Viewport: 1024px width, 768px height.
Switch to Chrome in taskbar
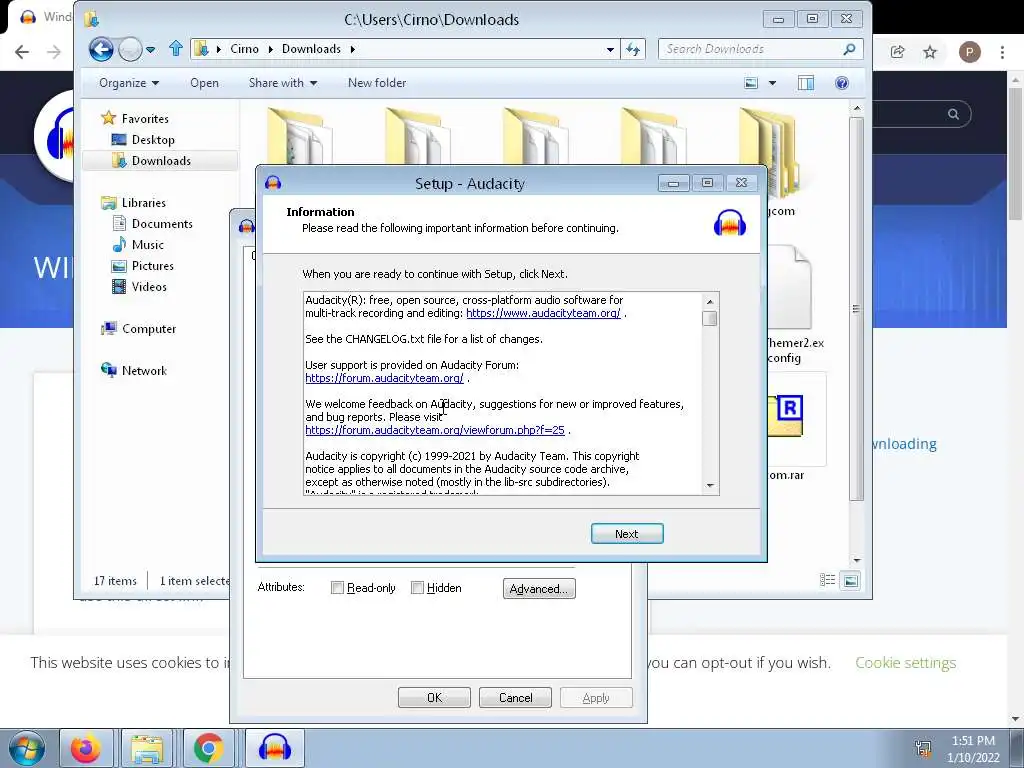point(208,748)
